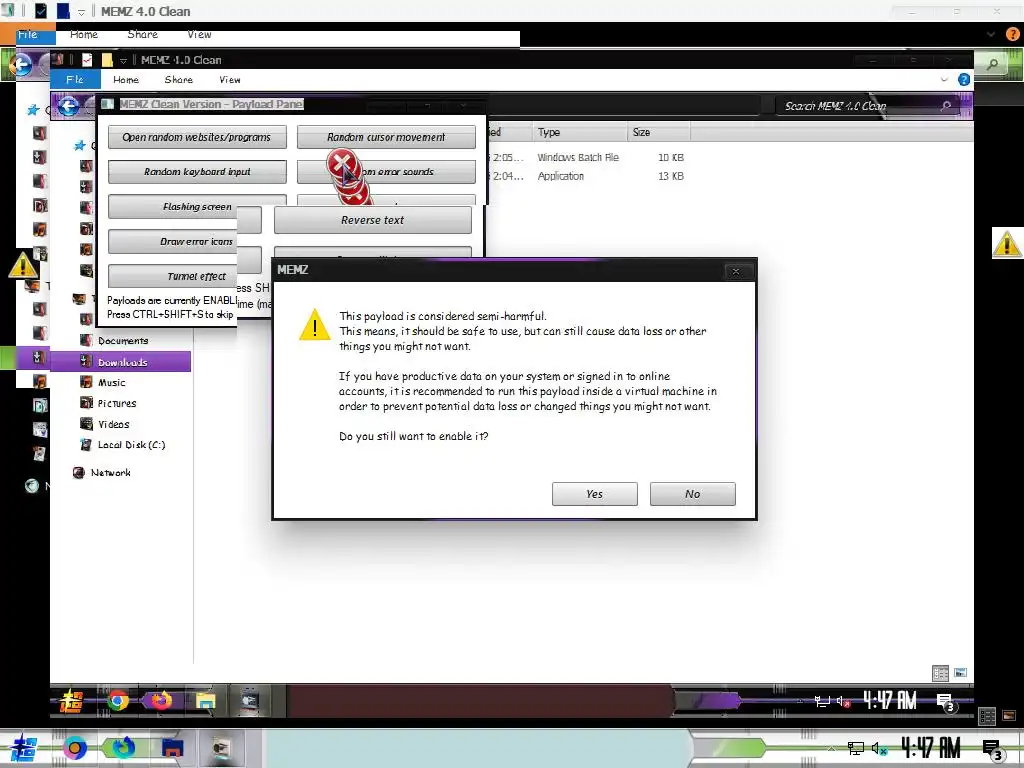Open File tab in outer MEMZ window
1024x768 pixels.
click(27, 35)
